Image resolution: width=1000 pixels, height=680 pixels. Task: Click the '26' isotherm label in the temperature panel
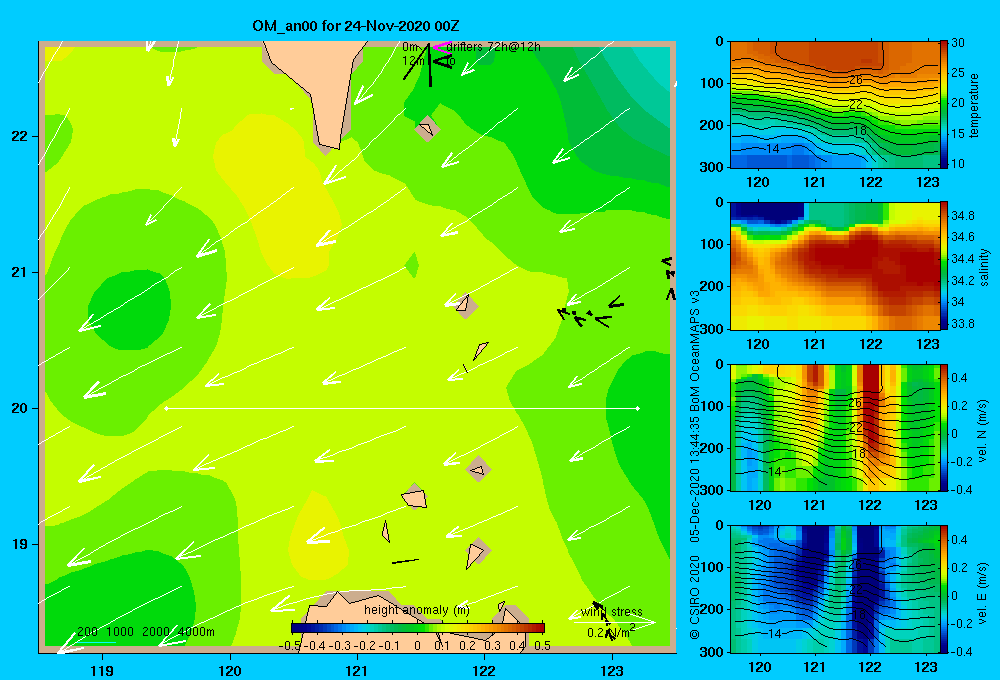(x=855, y=80)
